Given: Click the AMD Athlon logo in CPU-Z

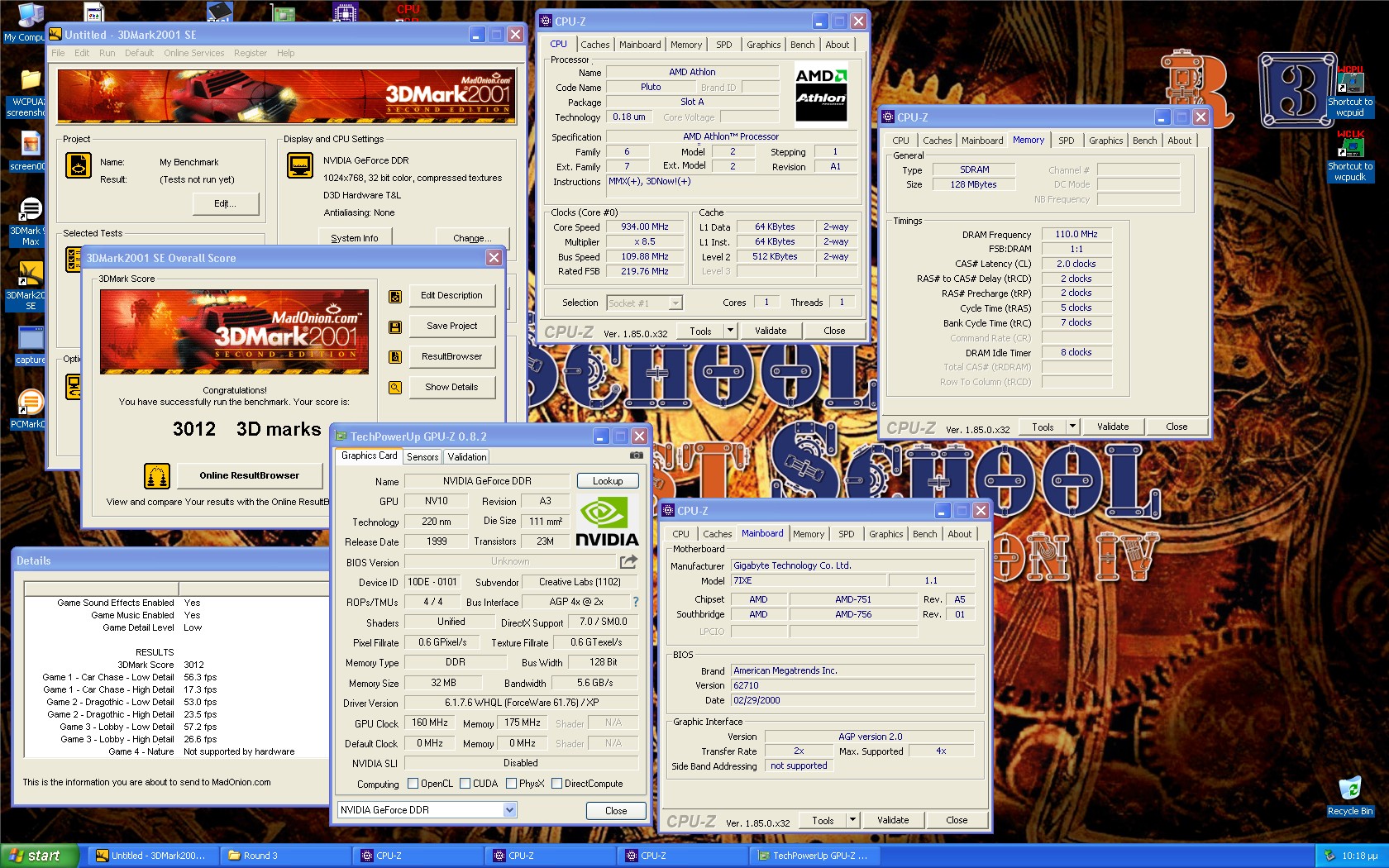Looking at the screenshot, I should (x=820, y=93).
